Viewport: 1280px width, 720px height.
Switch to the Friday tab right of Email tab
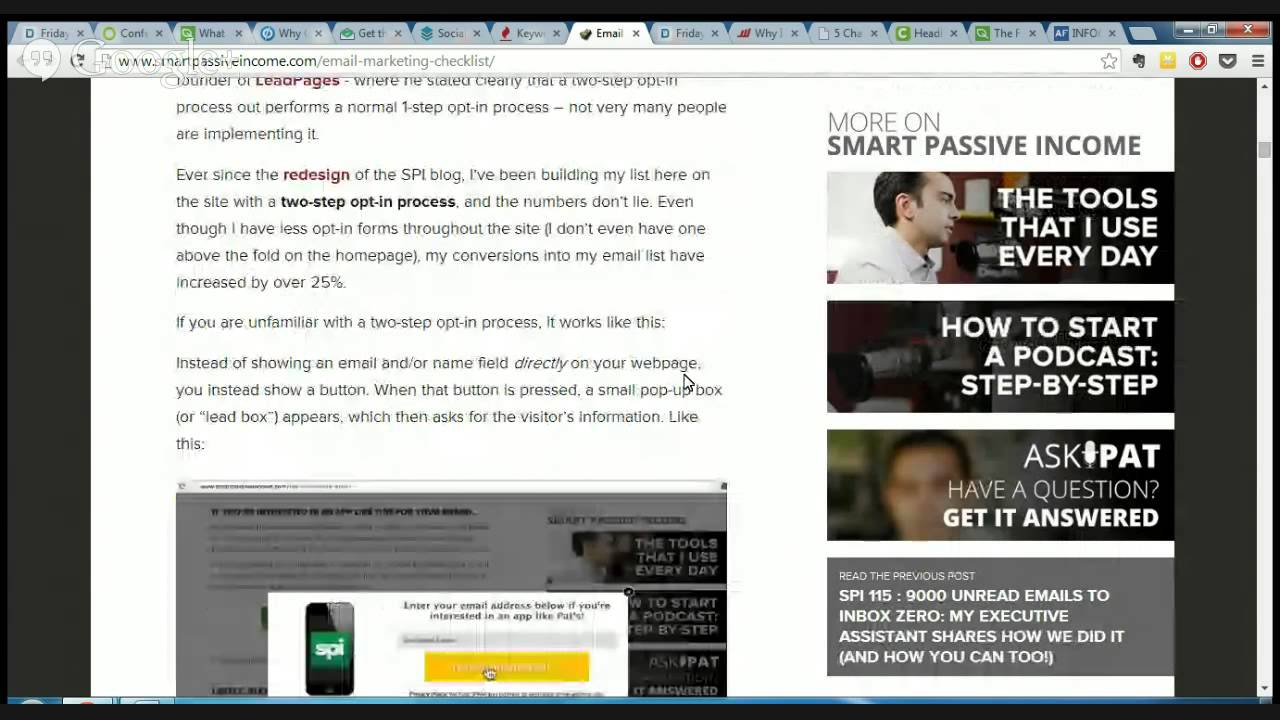[687, 33]
